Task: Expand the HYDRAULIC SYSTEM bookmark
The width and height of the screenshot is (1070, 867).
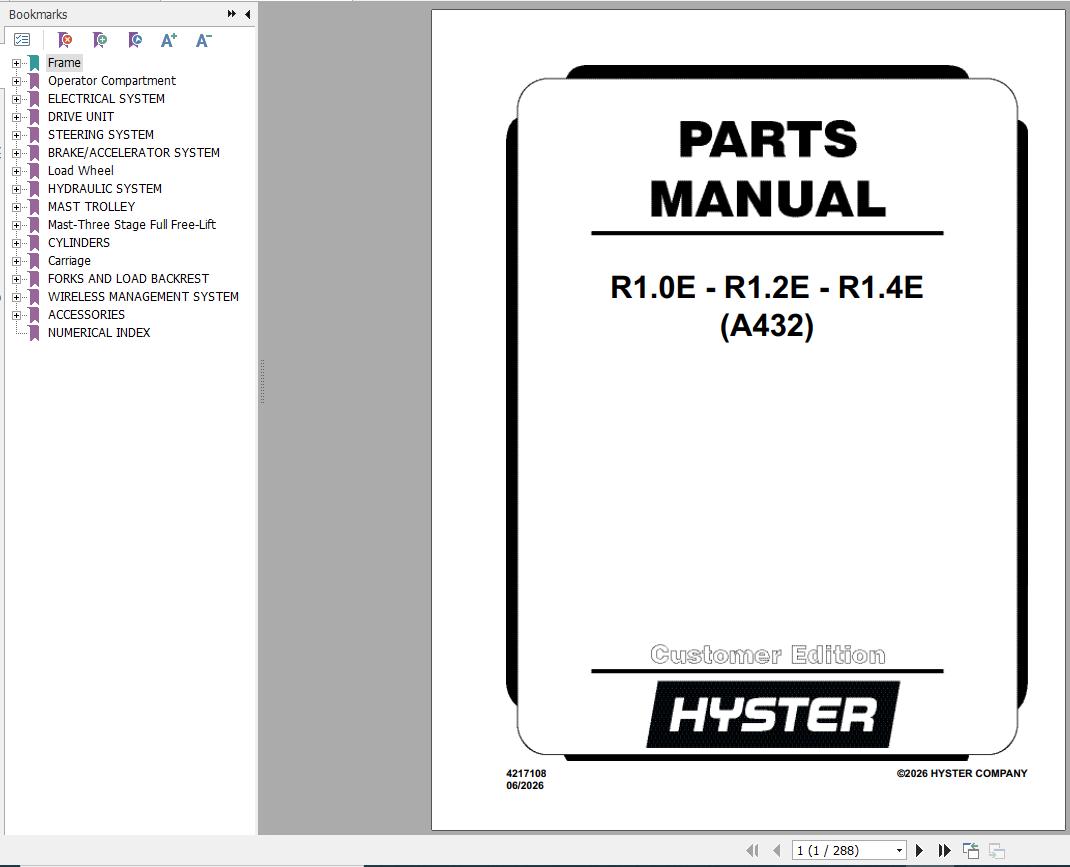Action: click(16, 189)
